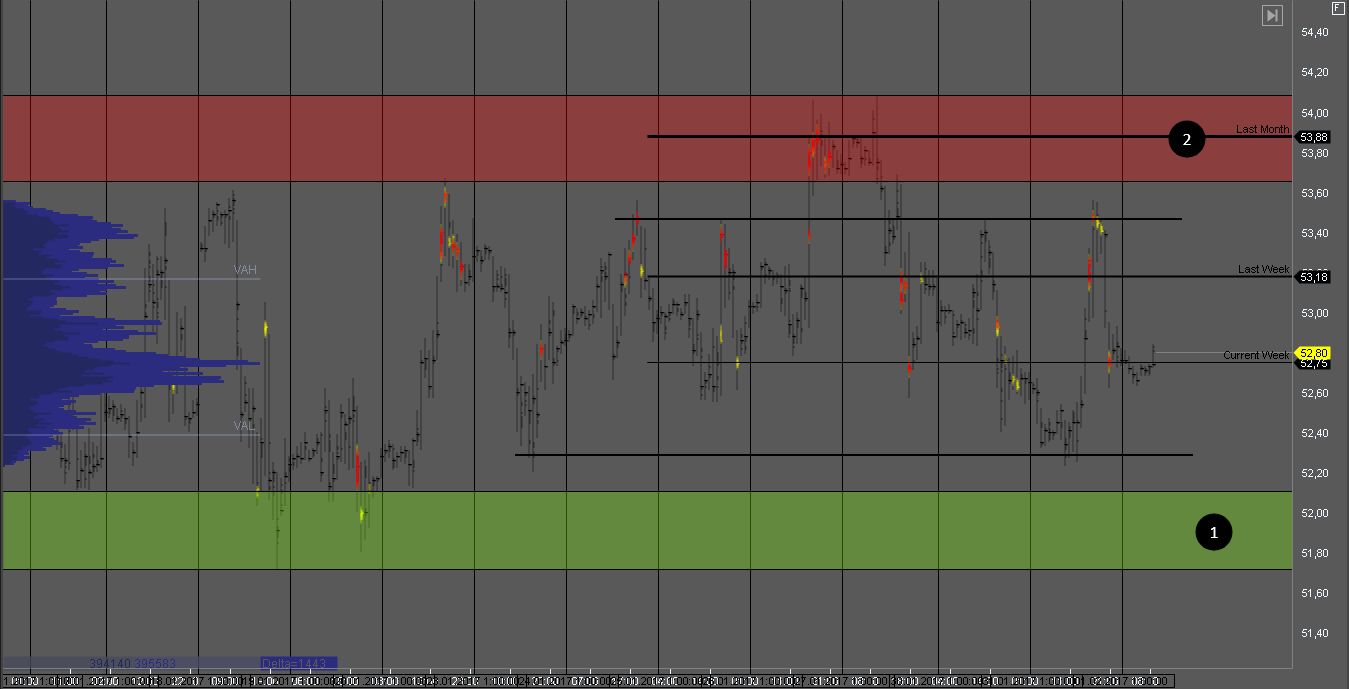
Task: Click the scroll-to-latest-bar arrow icon
Action: pyautogui.click(x=1272, y=15)
